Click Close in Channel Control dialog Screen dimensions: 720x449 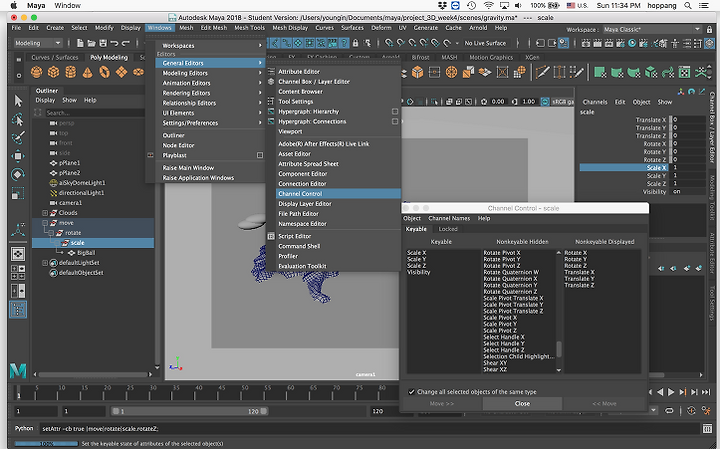[522, 404]
